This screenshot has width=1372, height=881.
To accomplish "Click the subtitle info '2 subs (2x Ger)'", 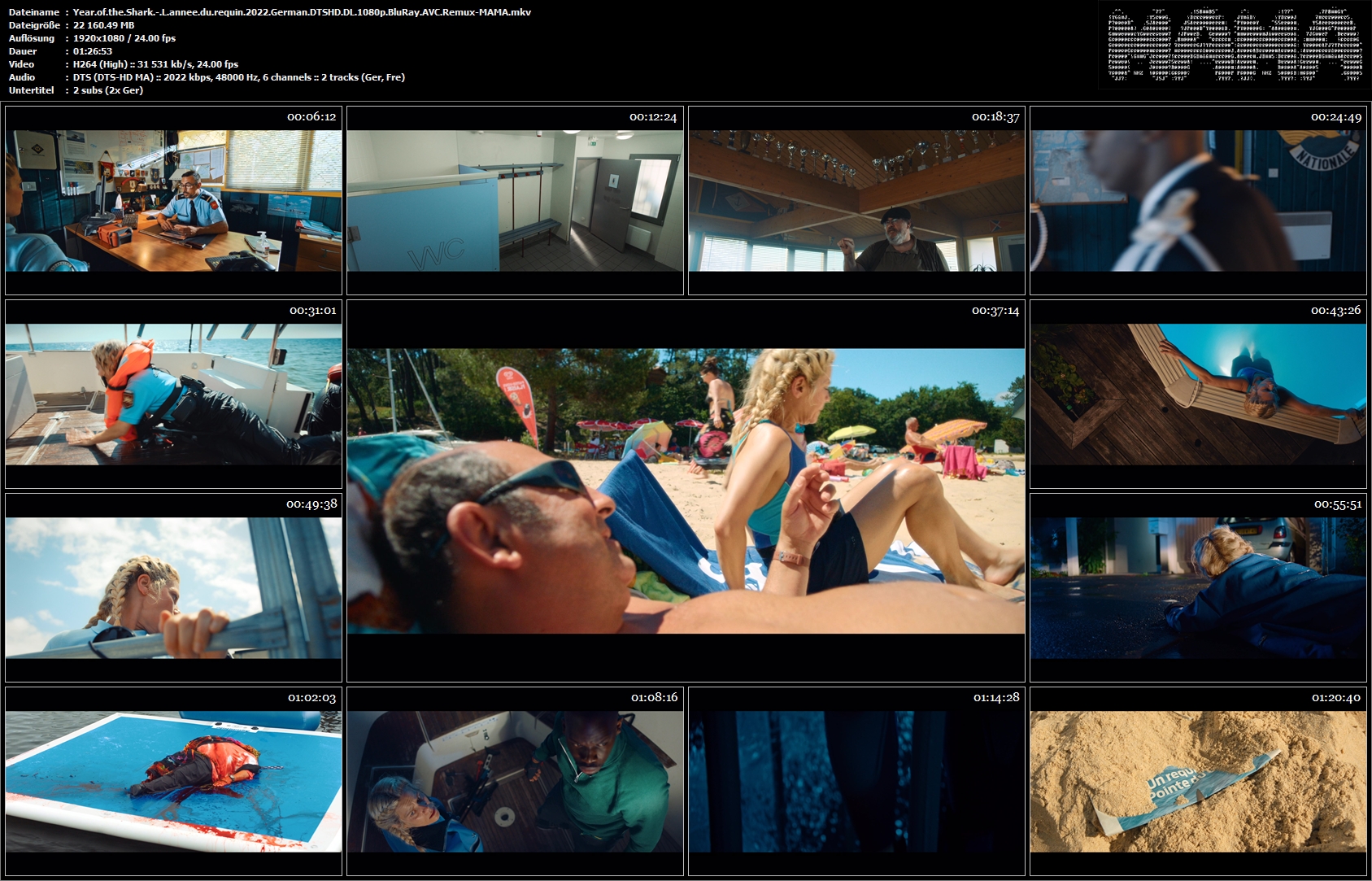I will 108,90.
